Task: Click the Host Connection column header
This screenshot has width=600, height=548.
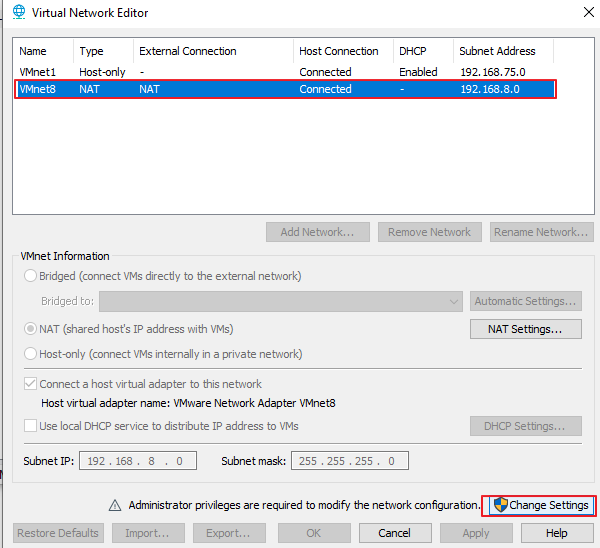Action: click(343, 51)
